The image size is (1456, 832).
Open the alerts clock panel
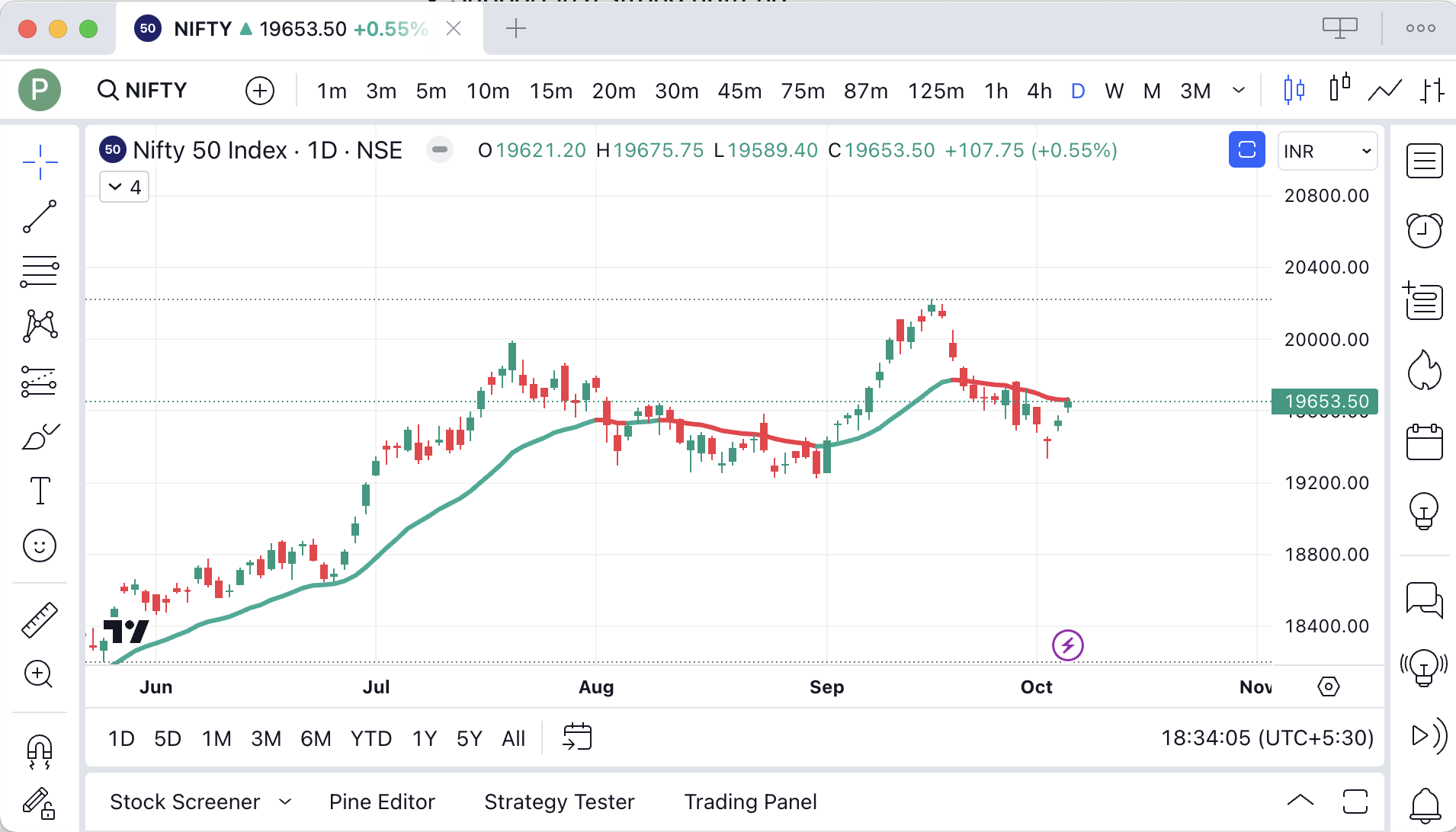pyautogui.click(x=1424, y=230)
